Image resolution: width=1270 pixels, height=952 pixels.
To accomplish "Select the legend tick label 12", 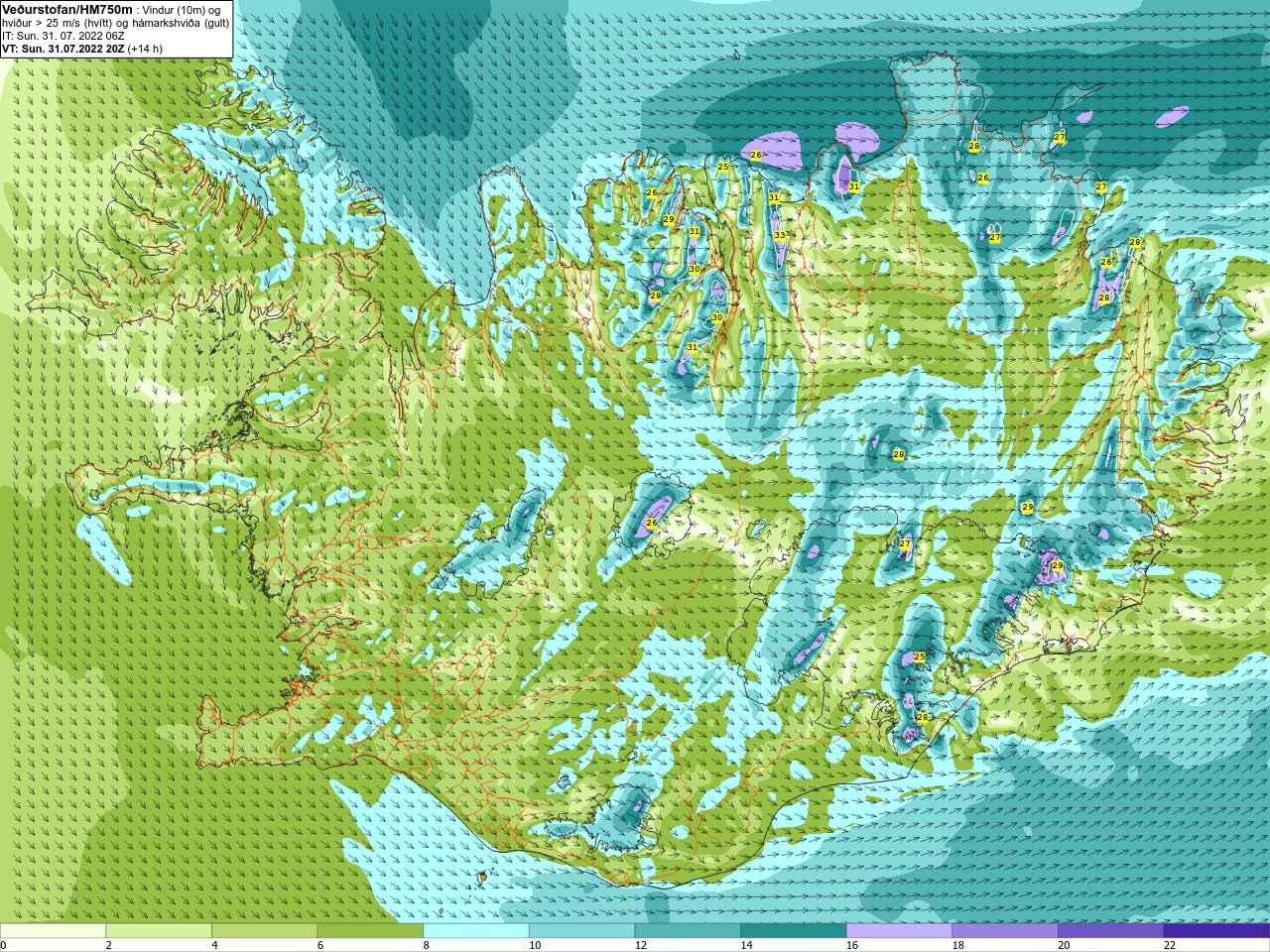I will click(x=641, y=945).
